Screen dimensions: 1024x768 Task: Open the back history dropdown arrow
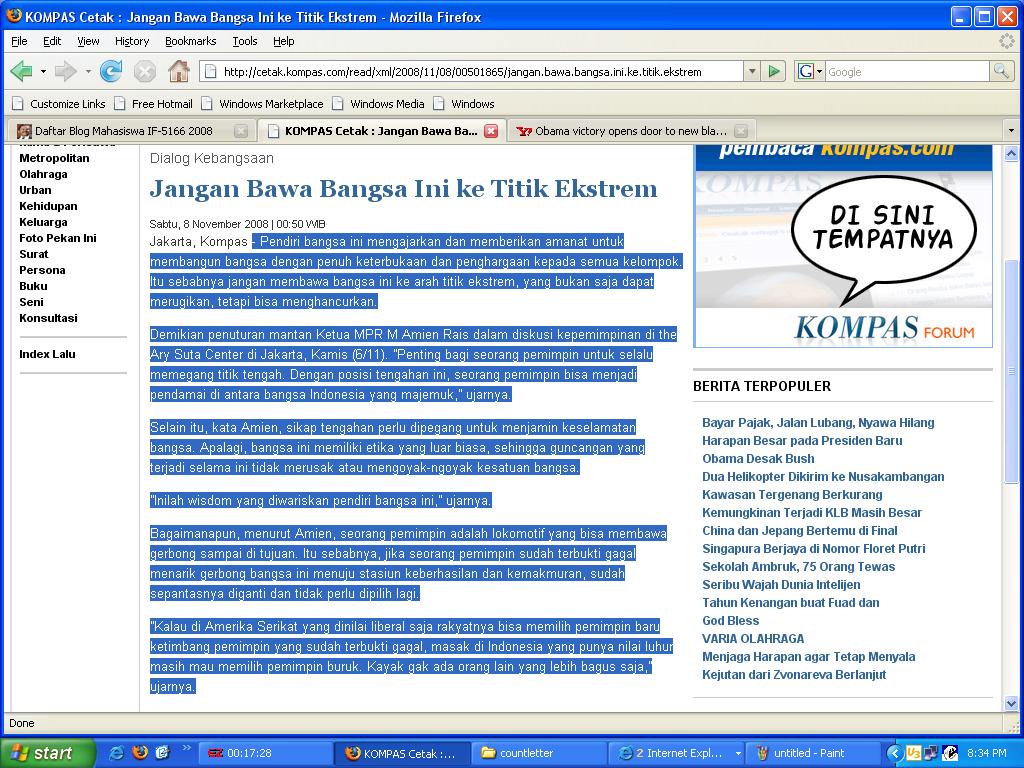coord(43,71)
